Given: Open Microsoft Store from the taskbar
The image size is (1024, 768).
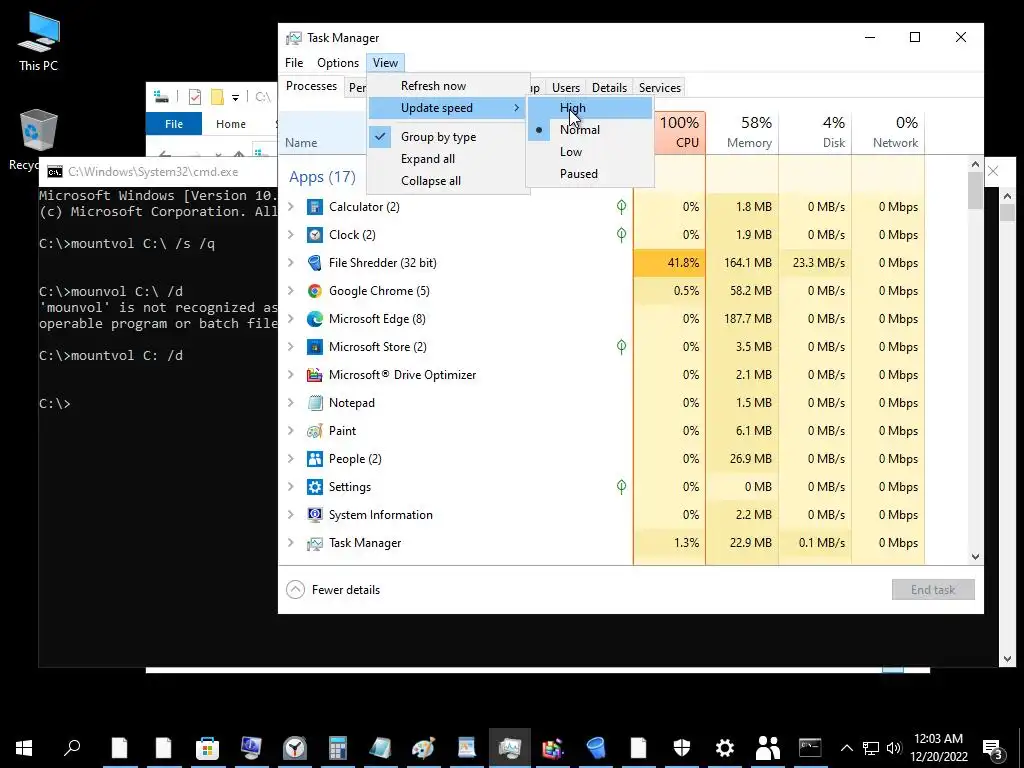Looking at the screenshot, I should pos(207,748).
